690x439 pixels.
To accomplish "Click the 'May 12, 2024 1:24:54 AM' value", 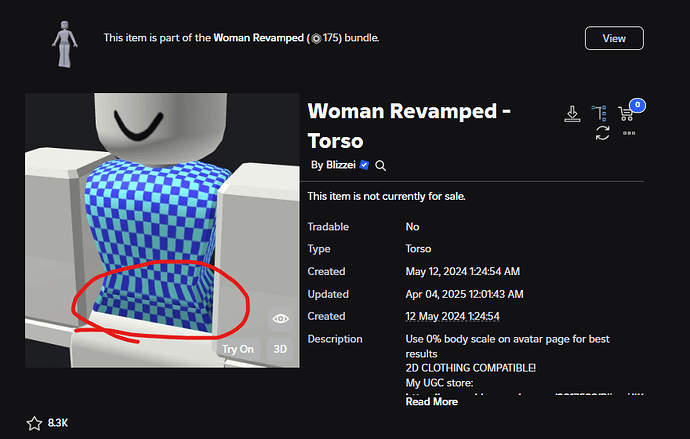I will point(462,271).
